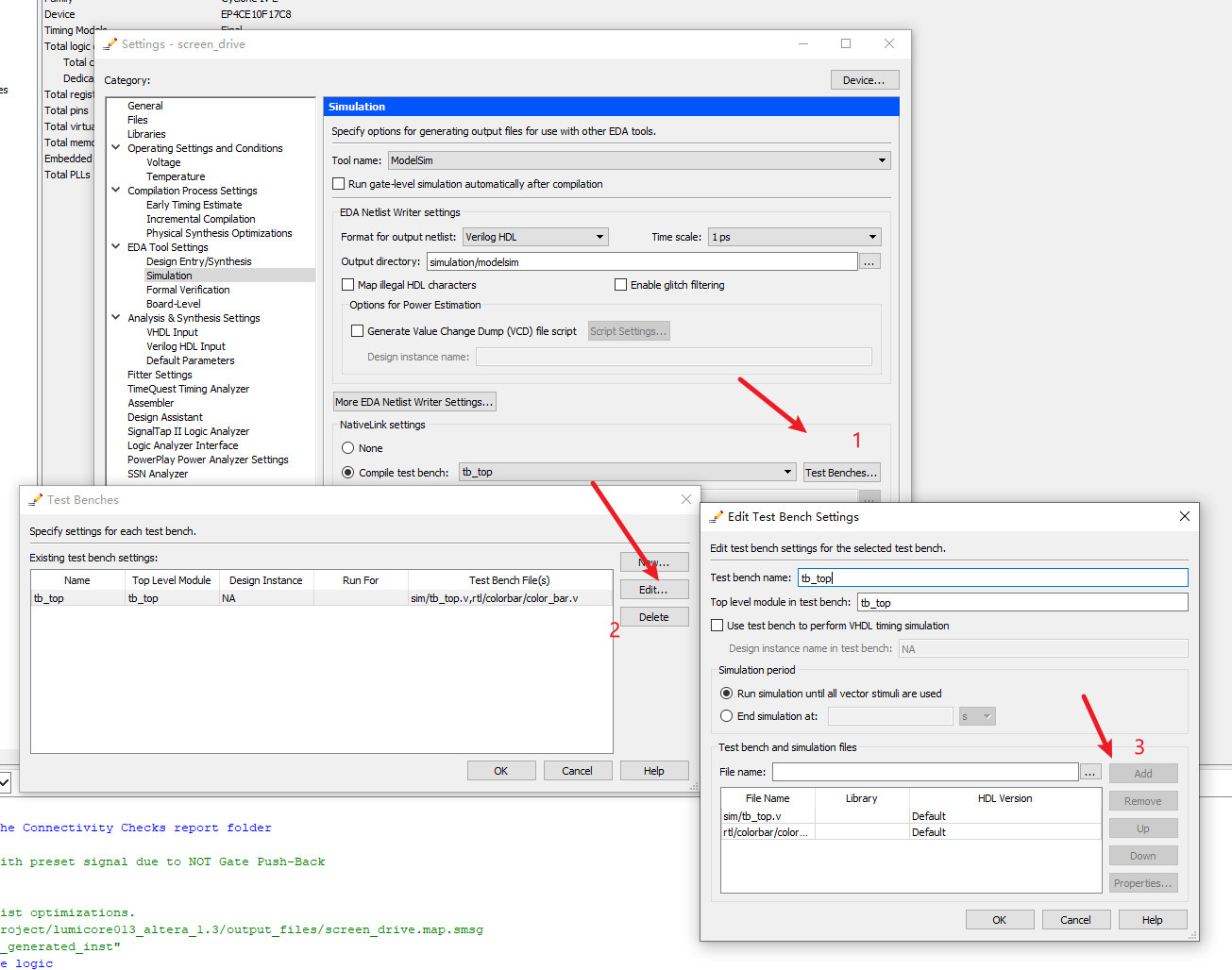Open the TimeQuest Timing Analyzer settings page
The height and width of the screenshot is (970, 1232).
(x=187, y=388)
